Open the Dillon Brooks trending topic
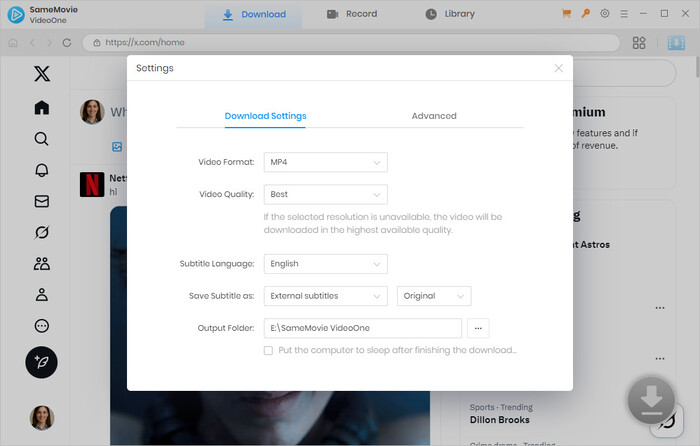This screenshot has width=700, height=446. pyautogui.click(x=499, y=420)
